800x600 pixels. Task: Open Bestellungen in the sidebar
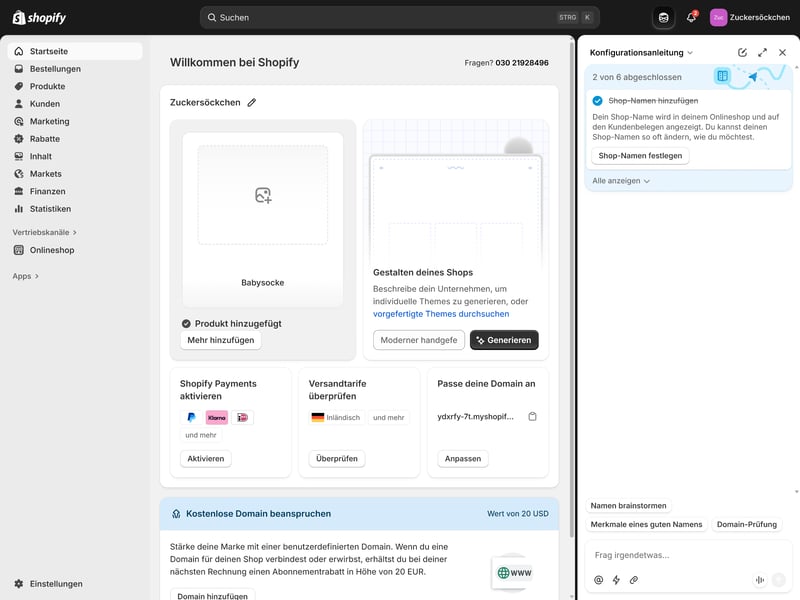(x=55, y=69)
